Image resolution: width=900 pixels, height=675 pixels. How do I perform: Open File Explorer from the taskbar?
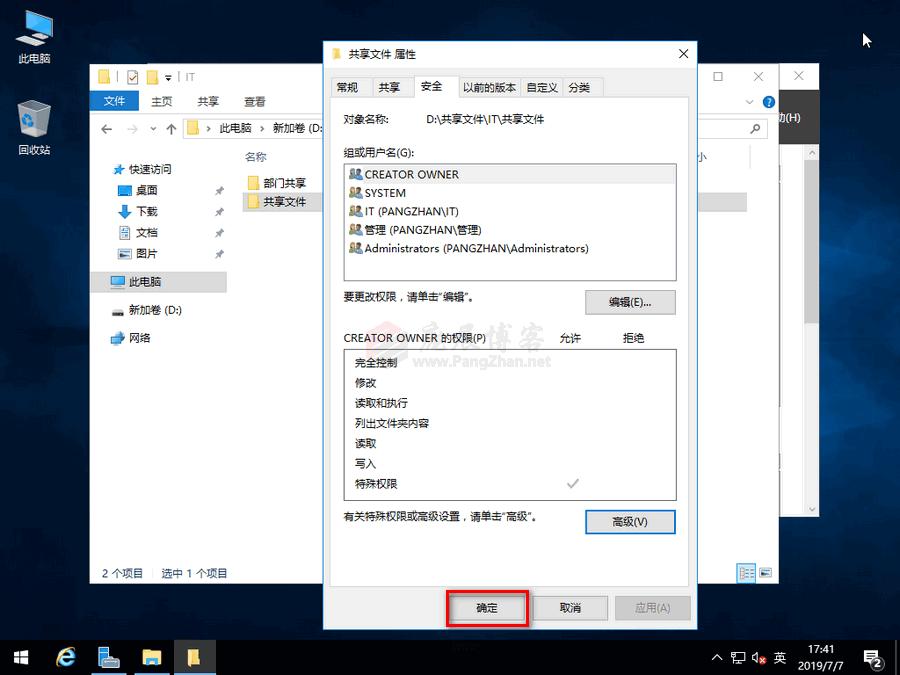(152, 657)
